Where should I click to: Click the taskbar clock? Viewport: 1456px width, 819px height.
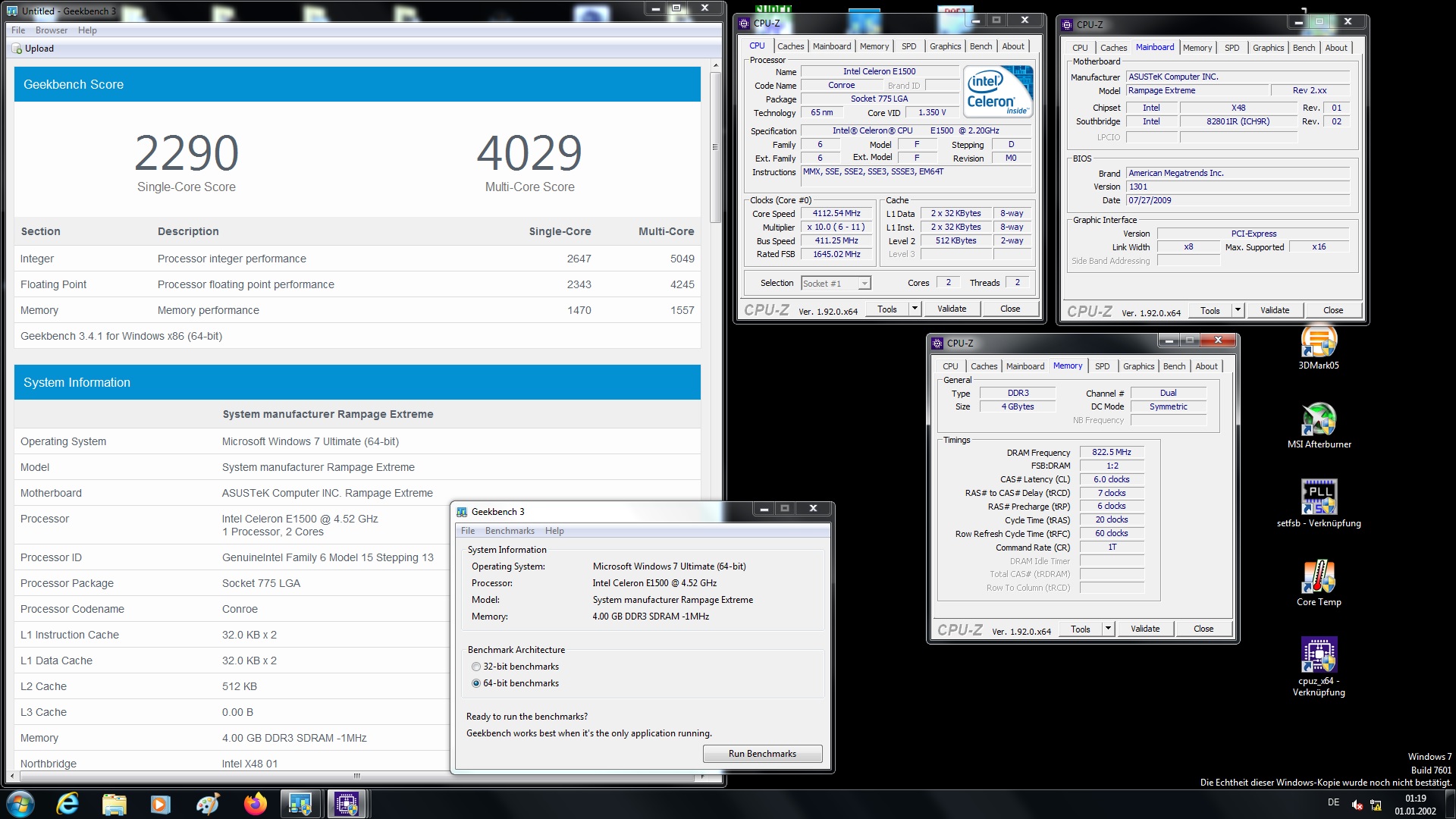pyautogui.click(x=1415, y=805)
